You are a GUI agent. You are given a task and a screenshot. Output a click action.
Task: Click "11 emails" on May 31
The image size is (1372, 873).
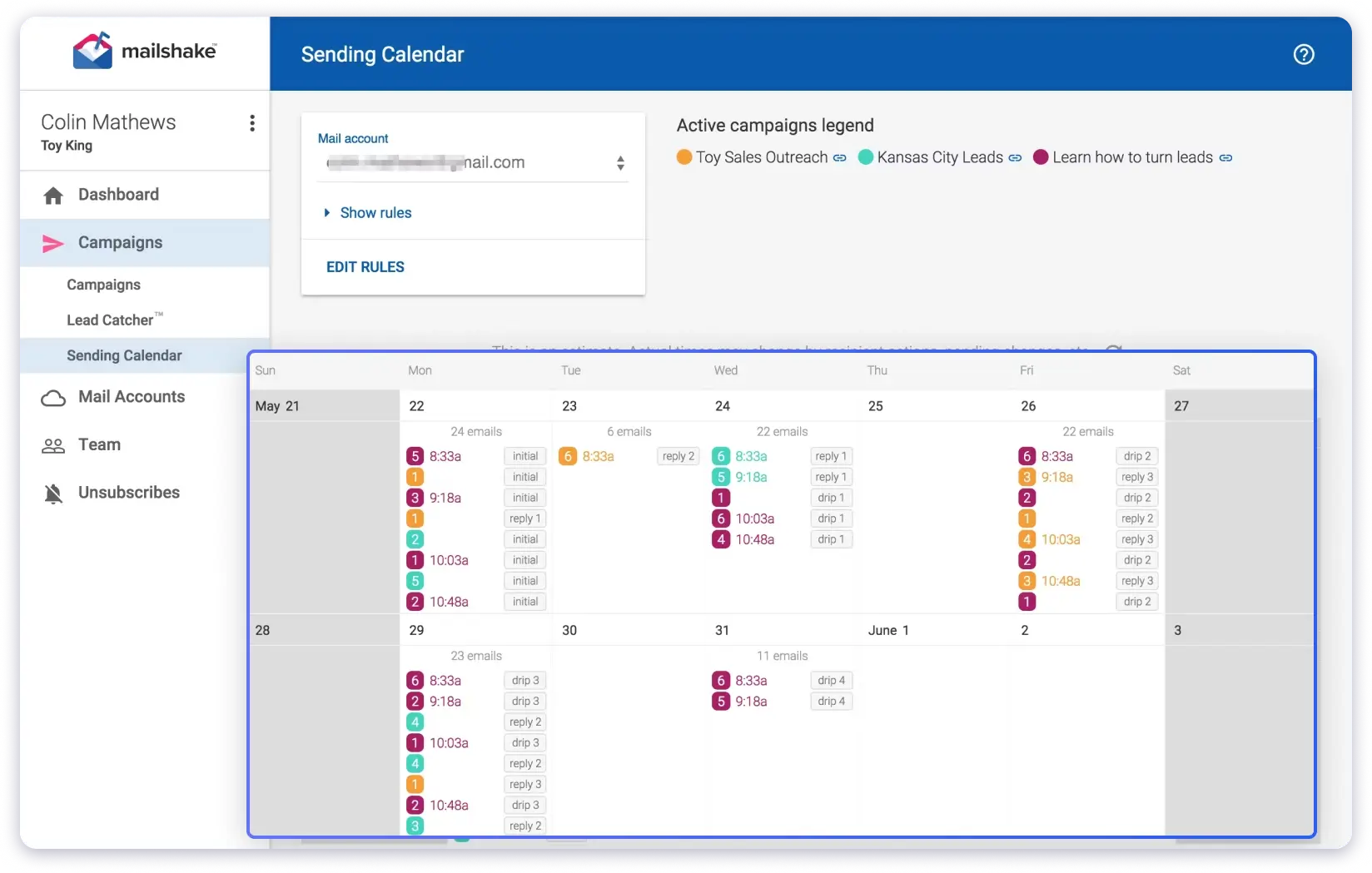pyautogui.click(x=782, y=657)
